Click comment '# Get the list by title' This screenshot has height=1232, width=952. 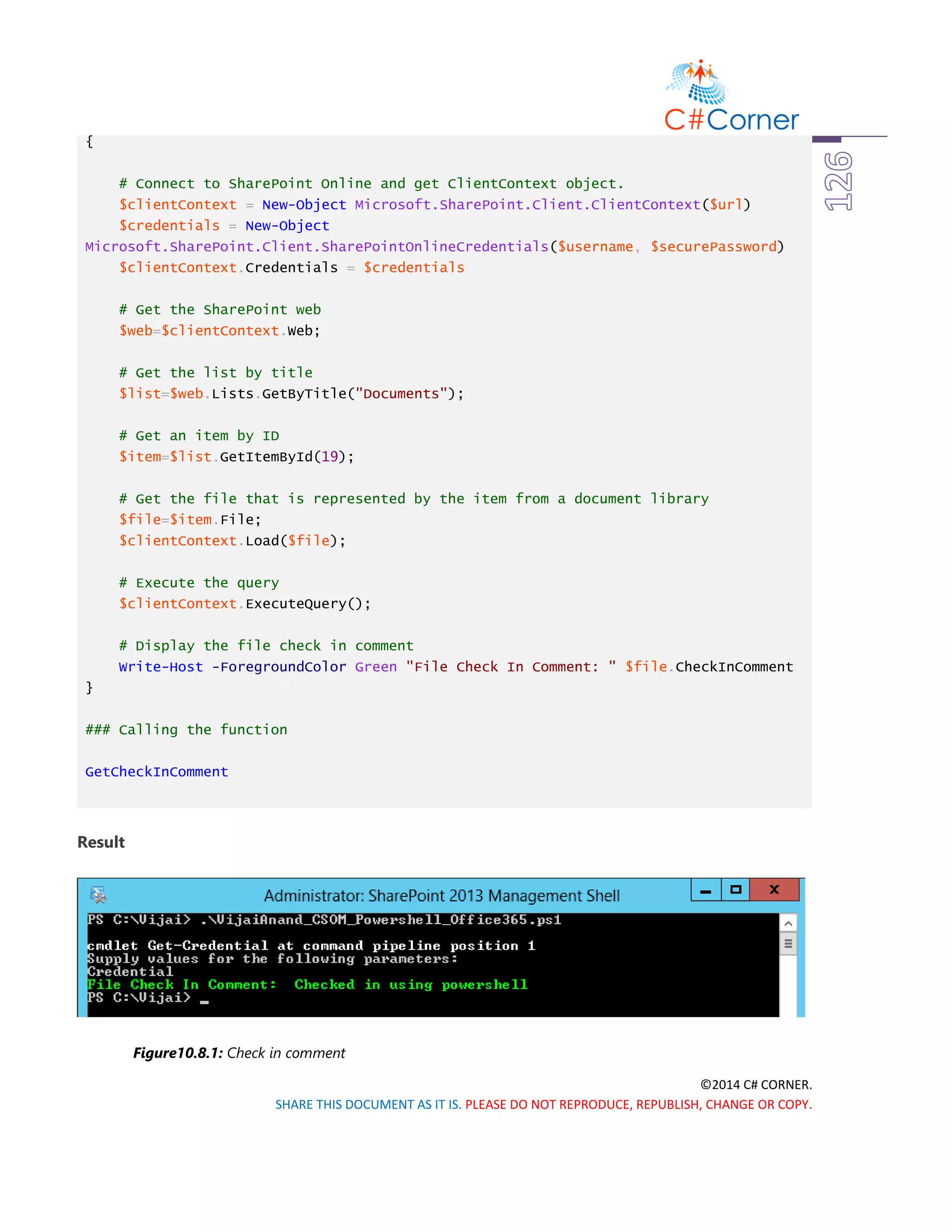(215, 373)
